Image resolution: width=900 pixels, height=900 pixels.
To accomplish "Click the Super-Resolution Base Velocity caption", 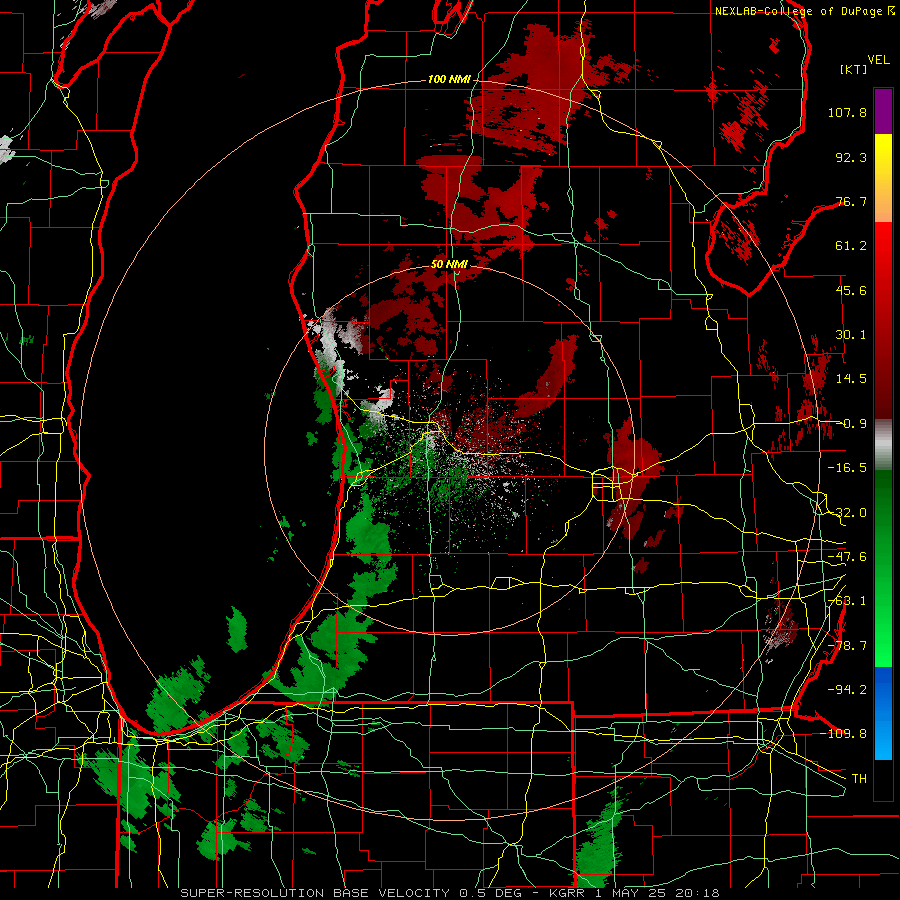I will [450, 893].
